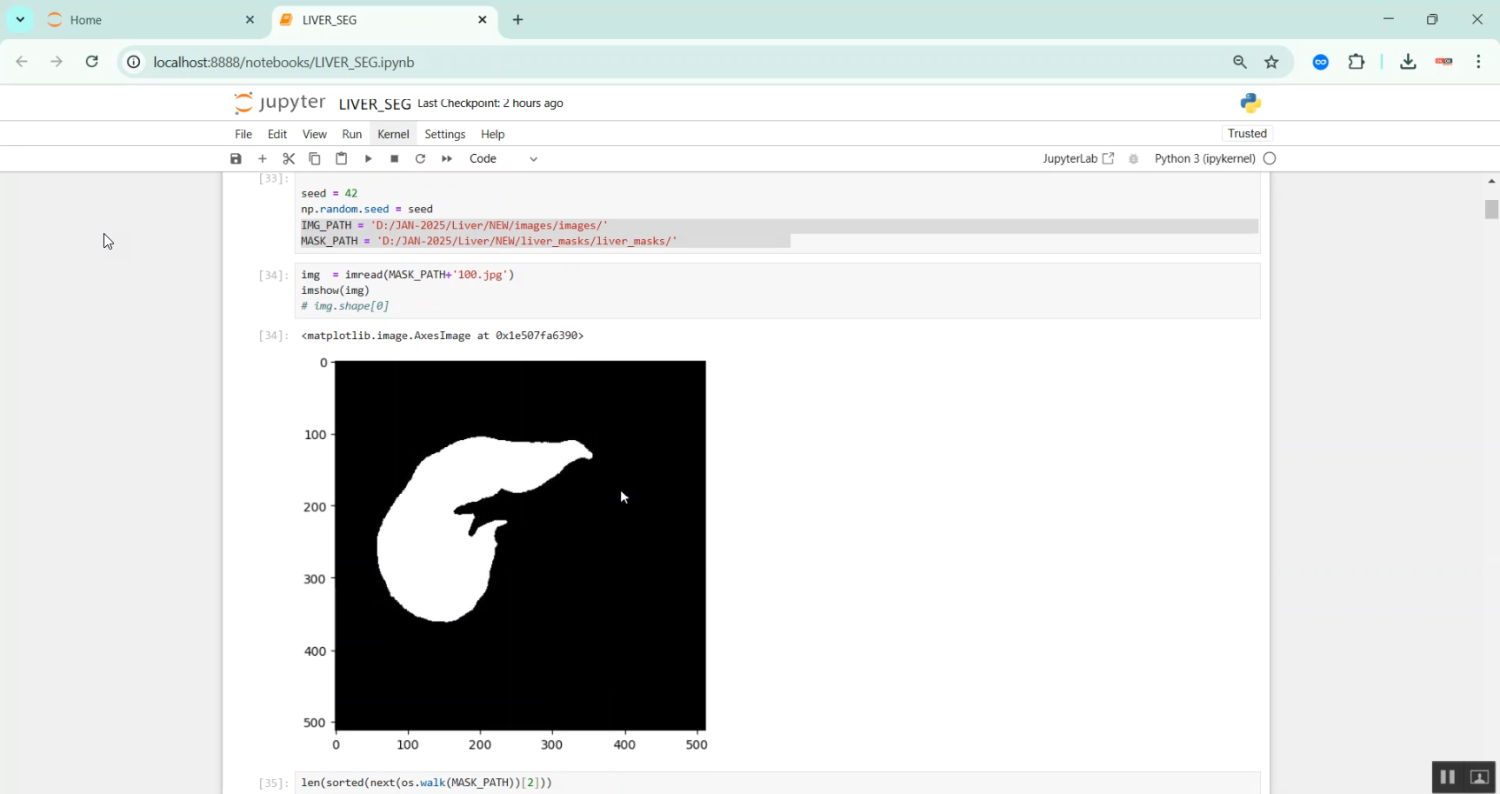The image size is (1500, 794).
Task: Click the picture-in-picture icon at bottom right
Action: tap(1479, 777)
